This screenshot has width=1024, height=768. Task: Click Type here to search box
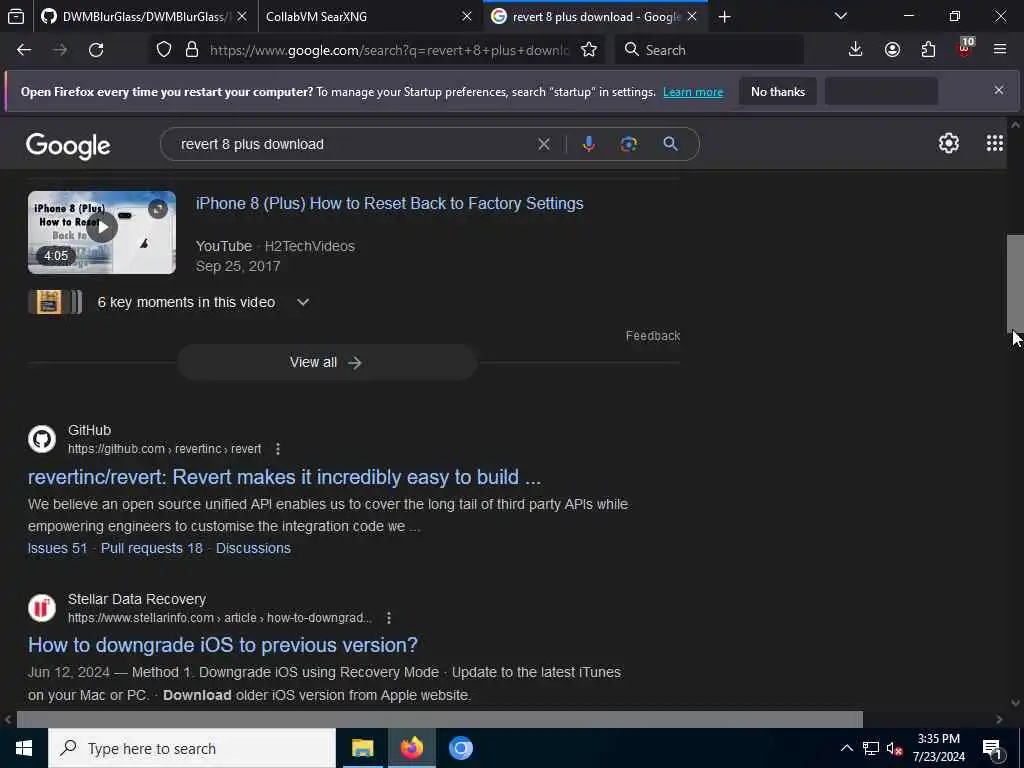192,748
